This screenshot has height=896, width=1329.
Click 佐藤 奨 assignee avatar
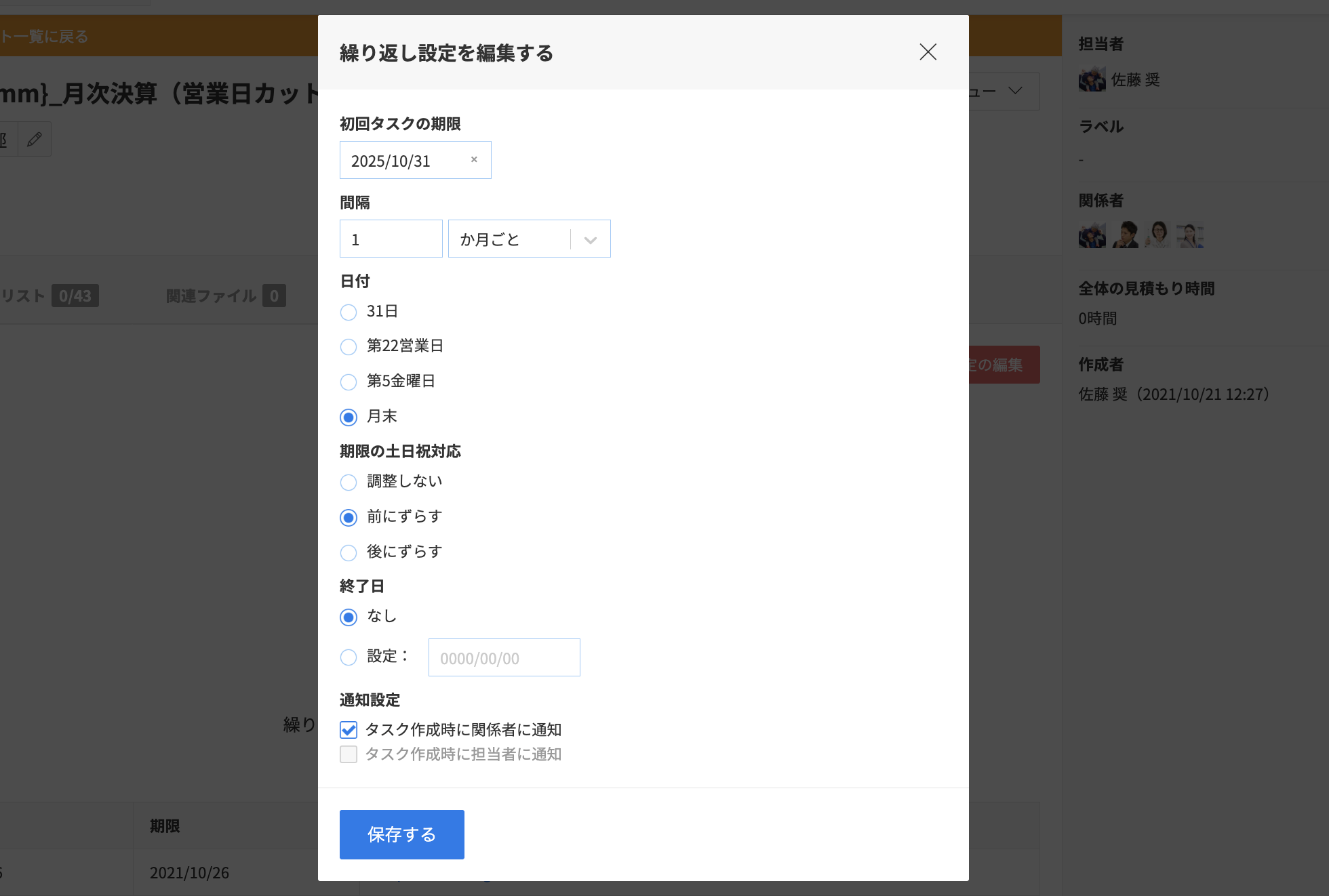tap(1092, 80)
